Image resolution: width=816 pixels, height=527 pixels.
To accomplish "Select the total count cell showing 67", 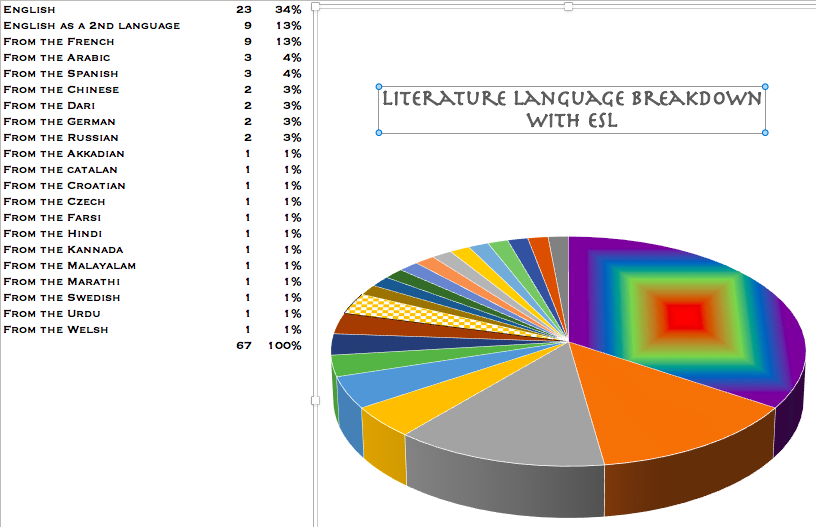I will pos(244,345).
